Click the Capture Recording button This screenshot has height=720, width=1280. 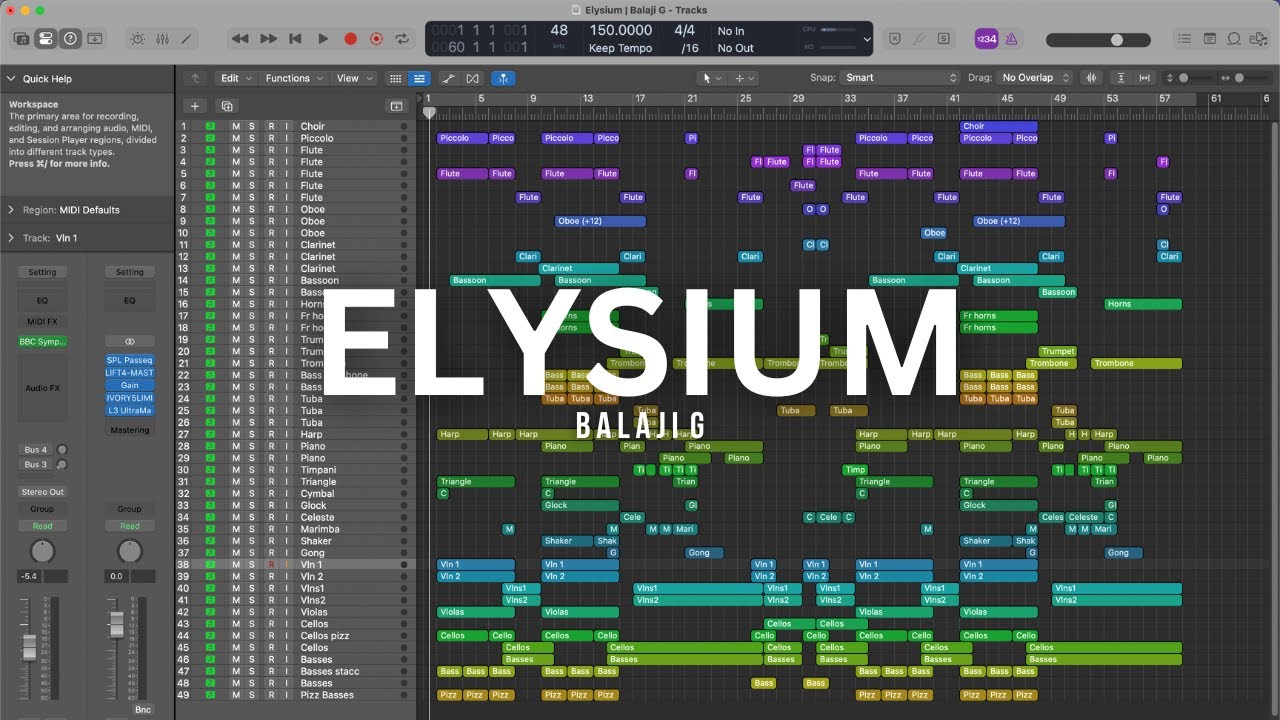(376, 39)
